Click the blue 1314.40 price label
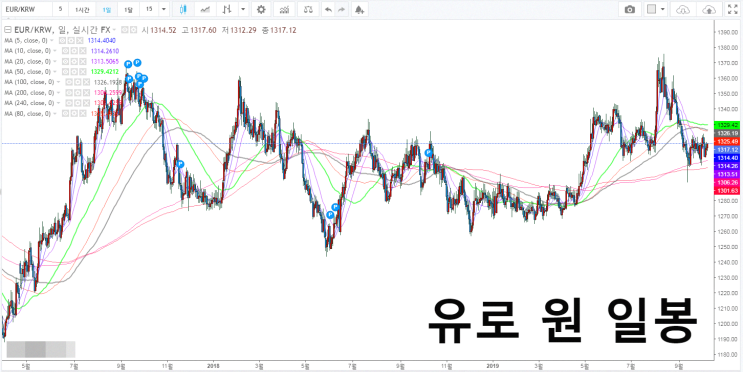743x372 pixels. click(727, 157)
